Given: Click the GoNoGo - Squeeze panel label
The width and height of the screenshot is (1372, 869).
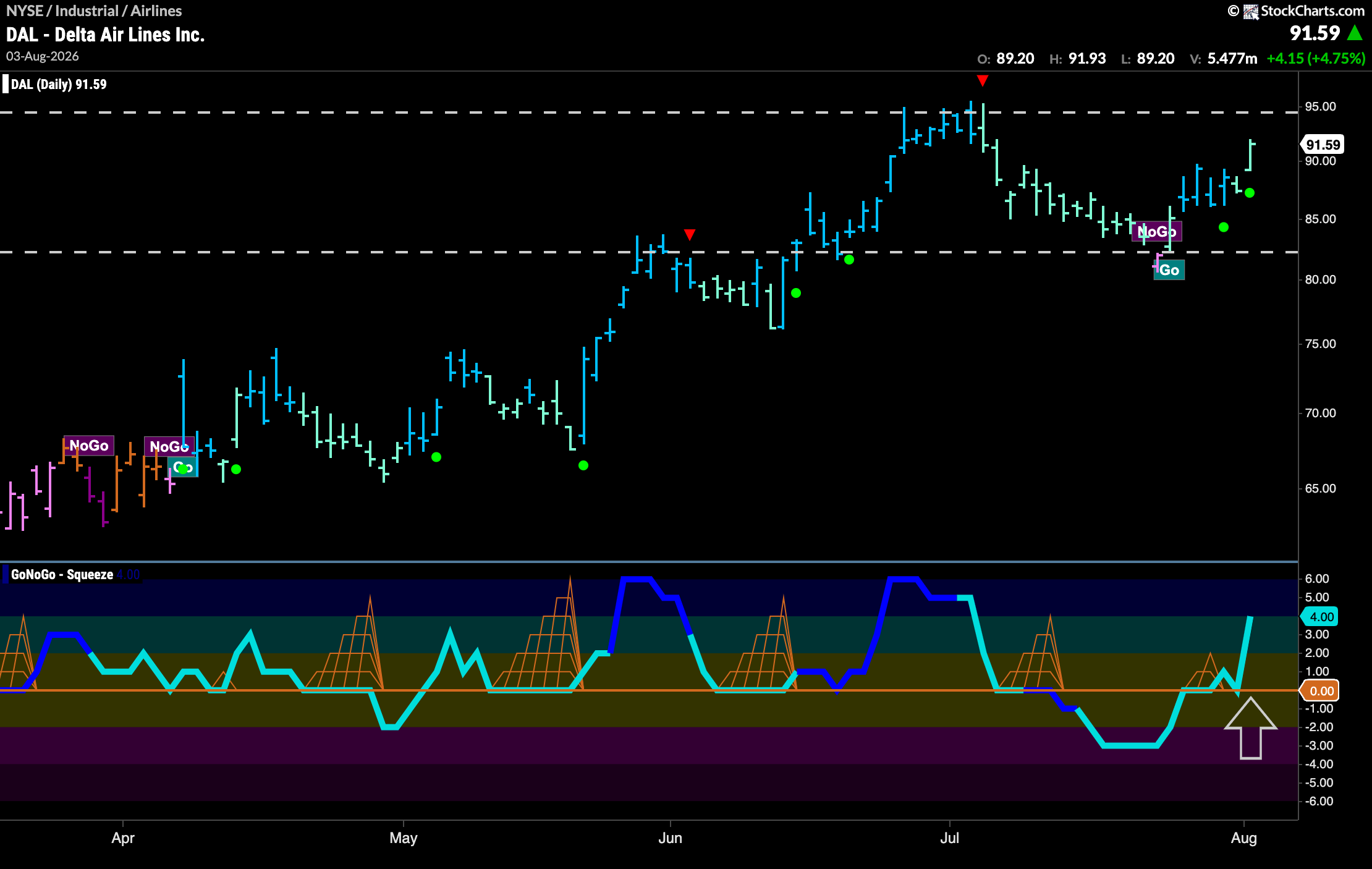Looking at the screenshot, I should [x=62, y=575].
